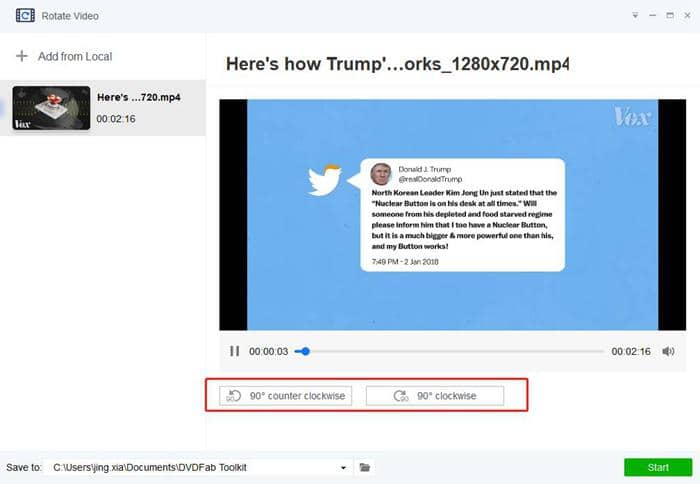Select the Here's ...720.mp4 video thumbnail

[51, 108]
